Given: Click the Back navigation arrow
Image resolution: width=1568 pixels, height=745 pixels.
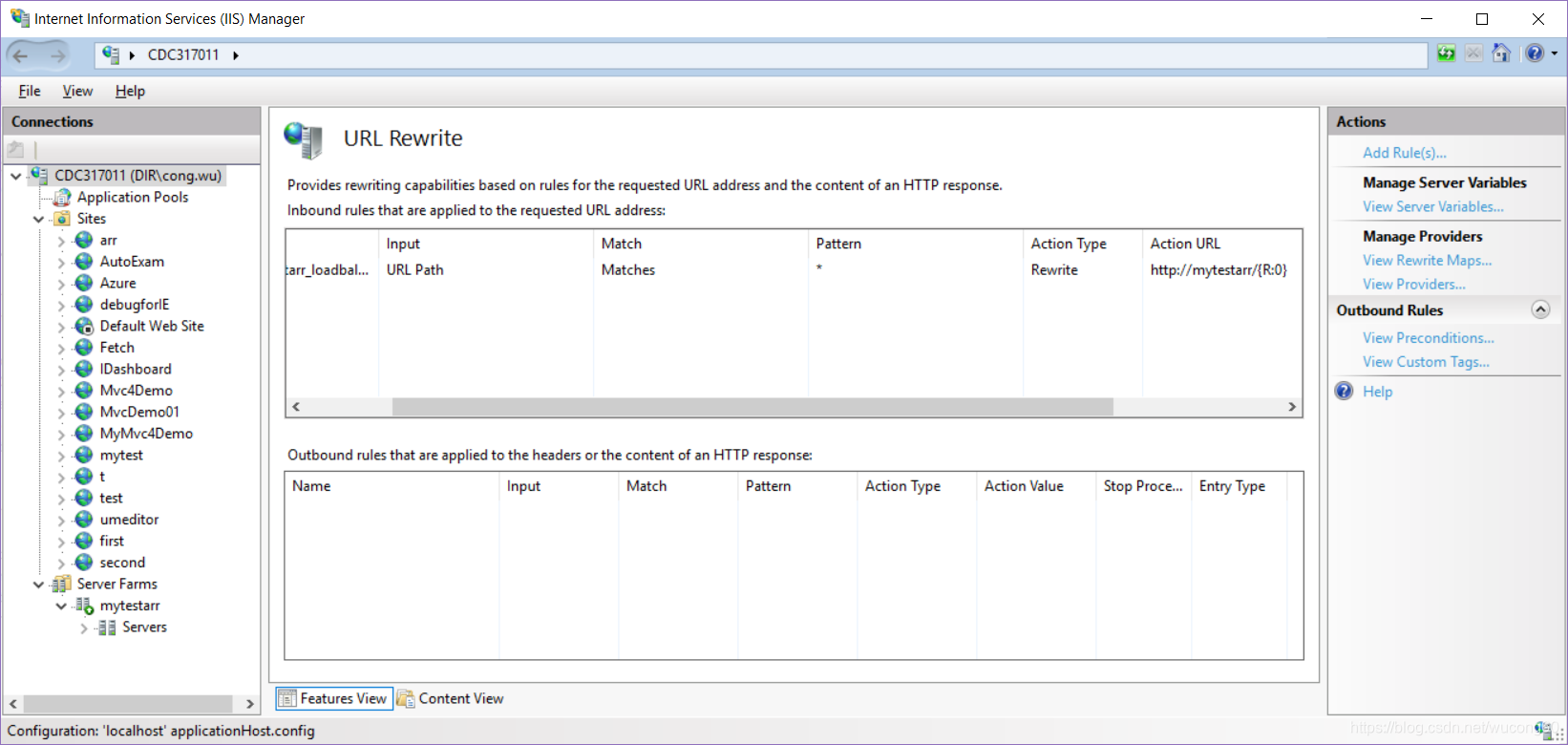Looking at the screenshot, I should 21,55.
